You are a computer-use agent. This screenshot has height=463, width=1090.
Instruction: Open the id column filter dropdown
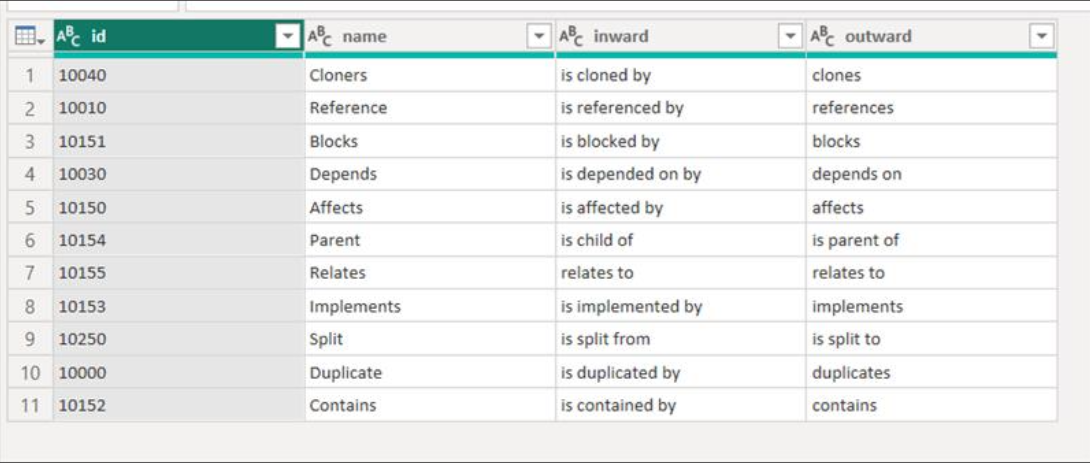click(x=287, y=37)
